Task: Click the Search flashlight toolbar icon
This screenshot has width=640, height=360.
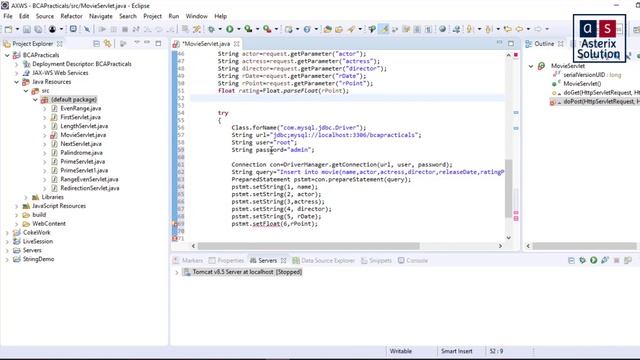Action: pyautogui.click(x=351, y=29)
